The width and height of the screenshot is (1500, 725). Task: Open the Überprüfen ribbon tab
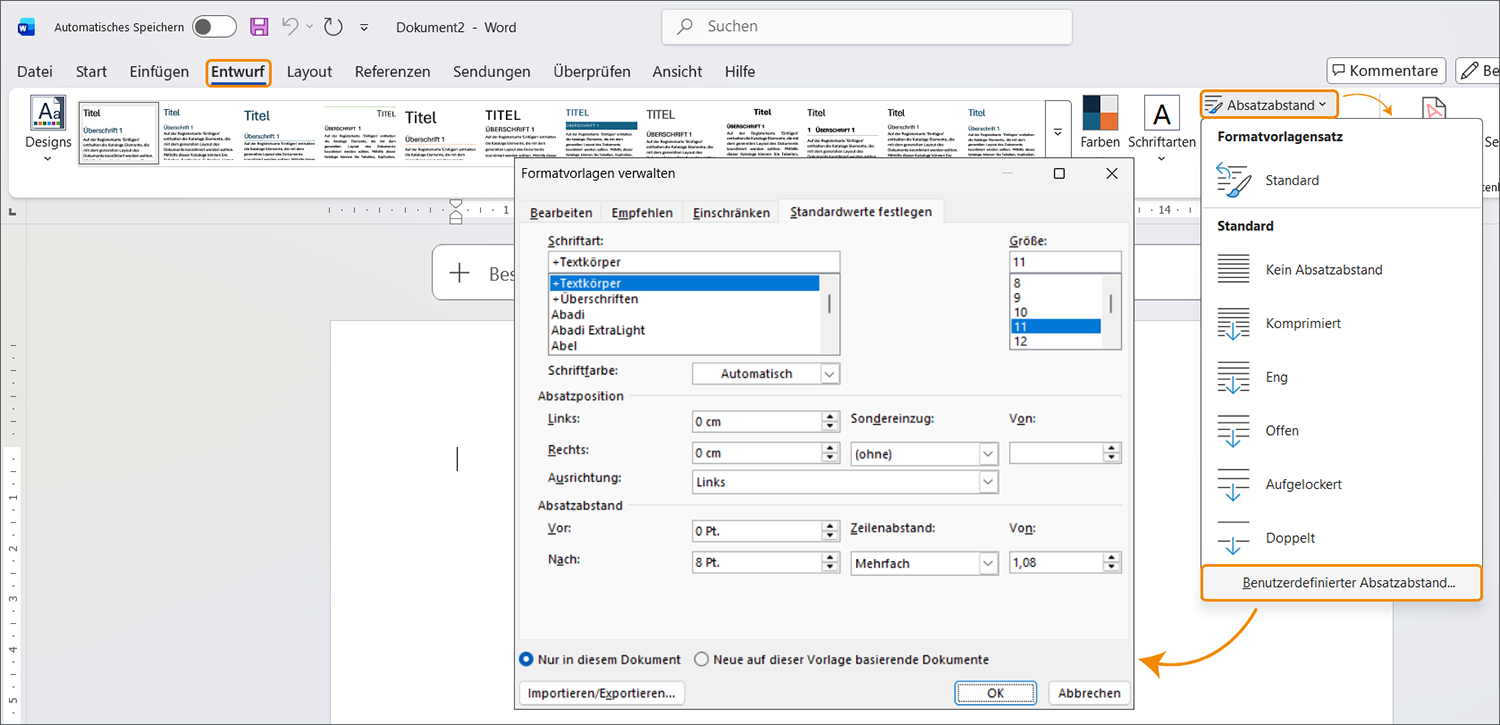pyautogui.click(x=592, y=72)
